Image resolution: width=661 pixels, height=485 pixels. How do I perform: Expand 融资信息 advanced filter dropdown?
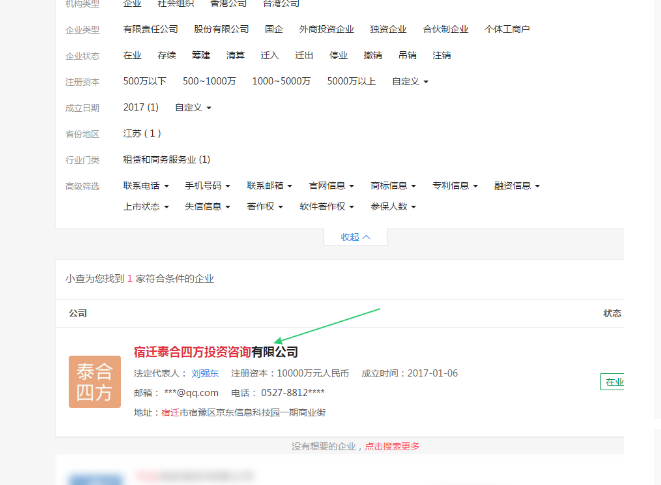pos(517,186)
